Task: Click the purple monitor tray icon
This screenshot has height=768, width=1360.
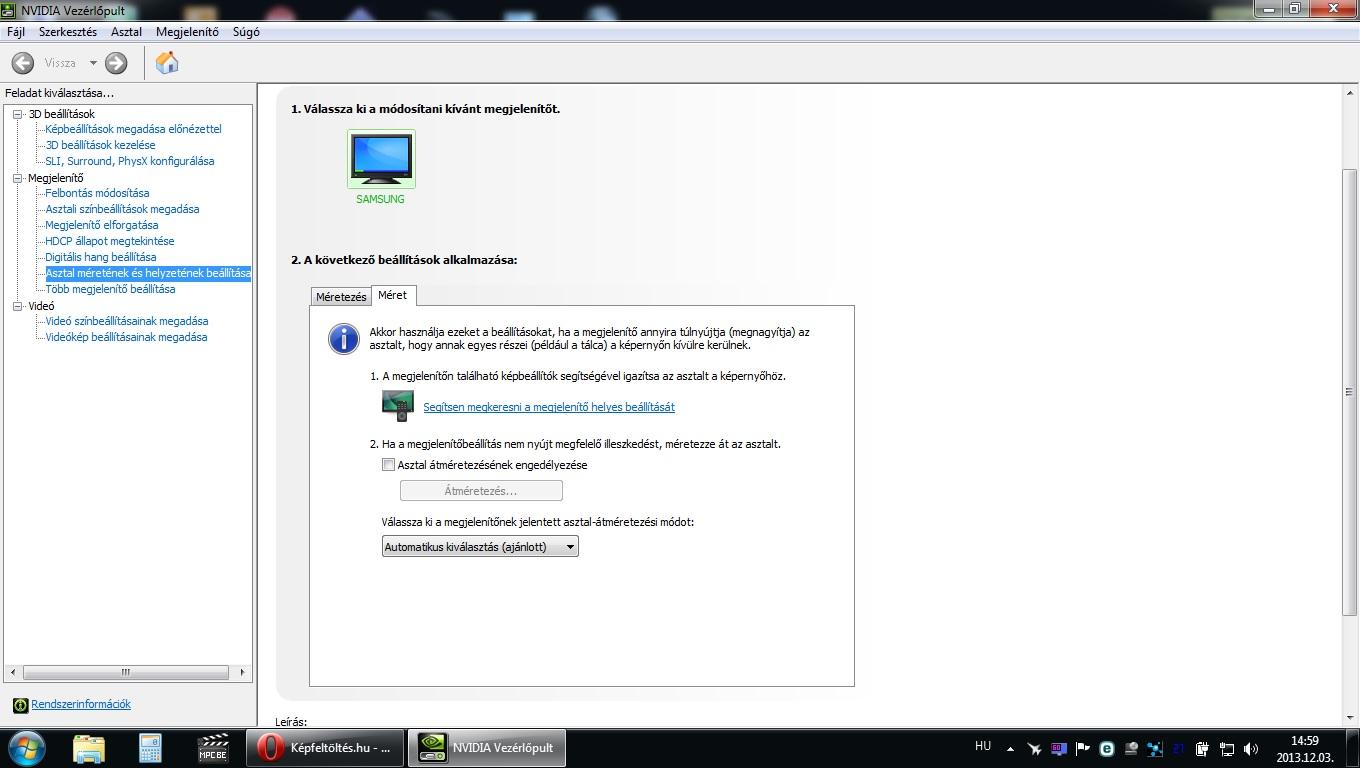Action: pos(1059,748)
